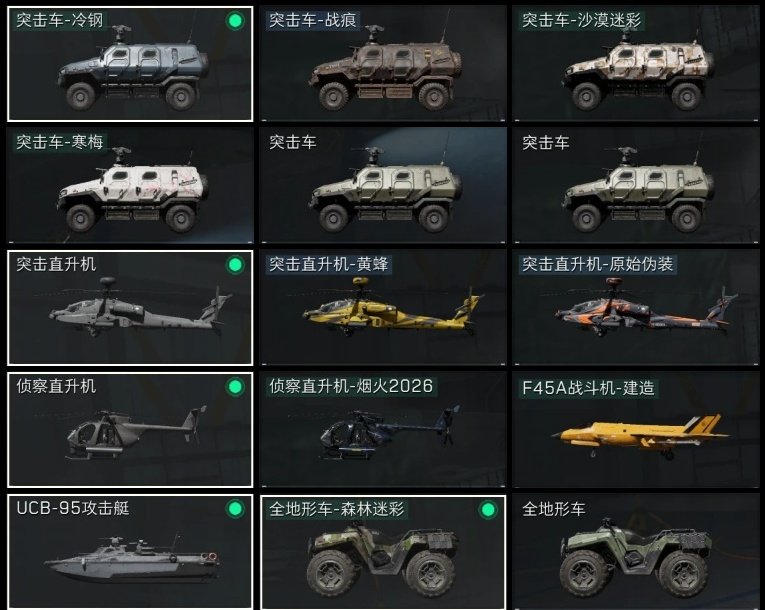Click the green indicator on UCB-95攻击艇
Screen dimensions: 765x610
click(x=235, y=508)
